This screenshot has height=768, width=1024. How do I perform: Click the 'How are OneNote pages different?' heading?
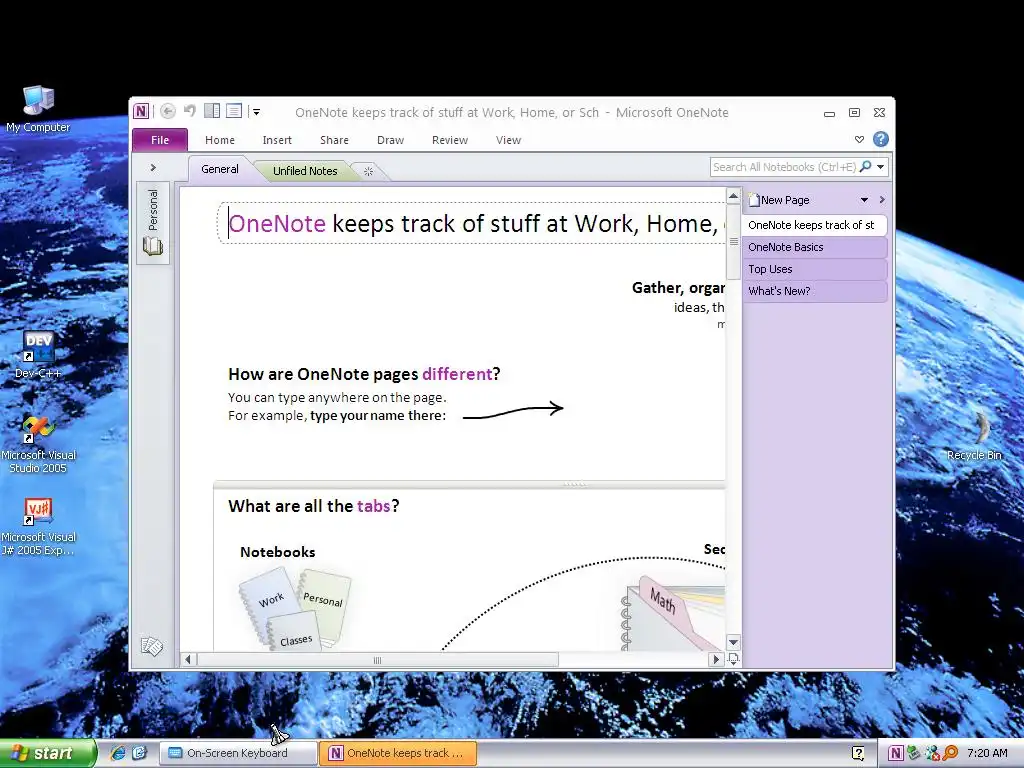tap(364, 374)
